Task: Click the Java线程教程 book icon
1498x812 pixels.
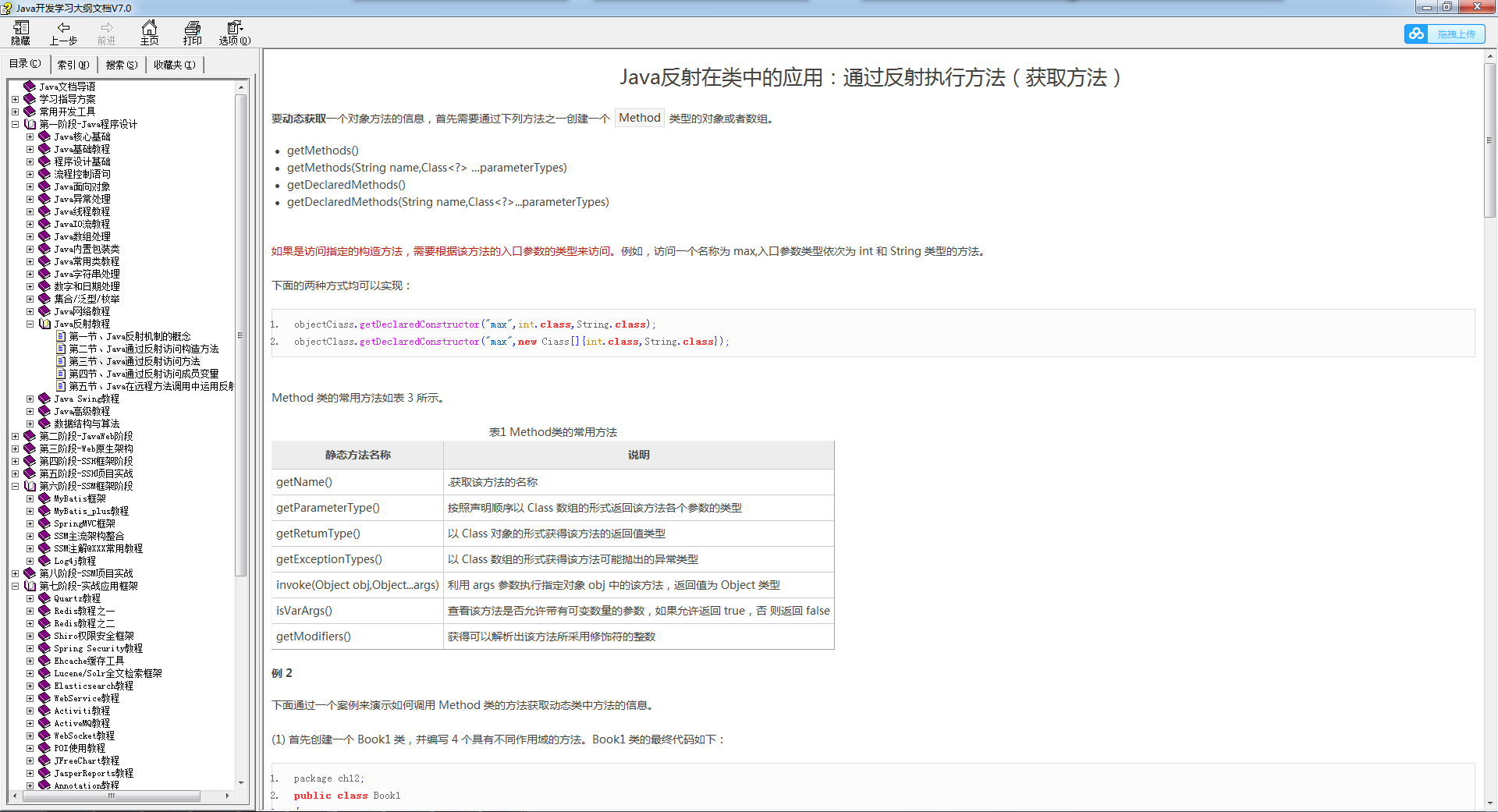Action: [x=44, y=211]
